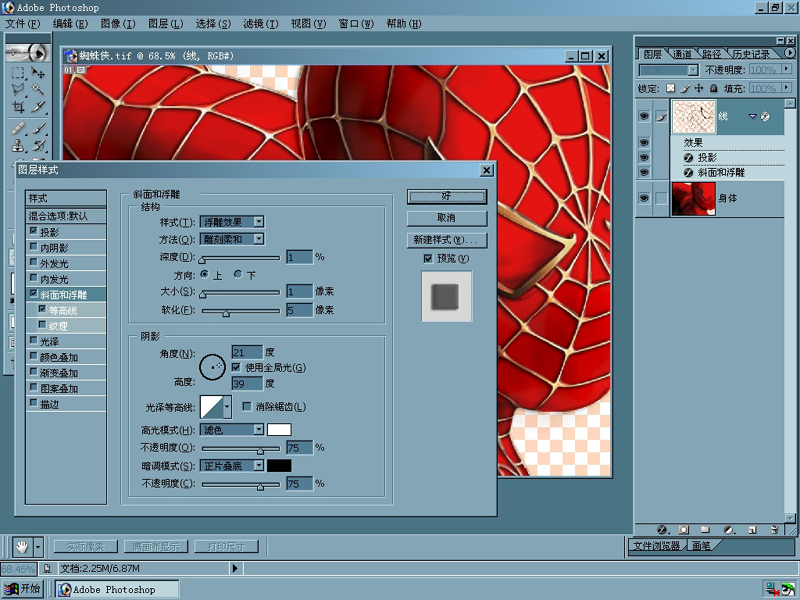Enable the 纹理 sub-option checkbox
The image size is (800, 600).
[42, 325]
